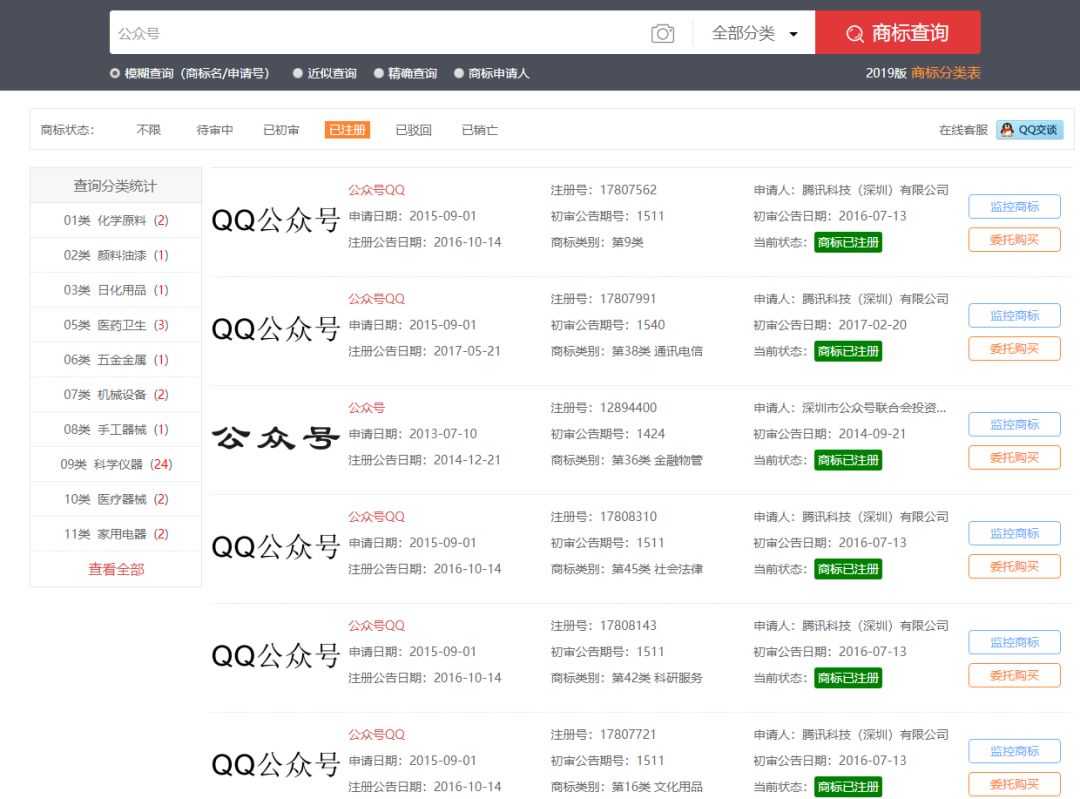The image size is (1080, 799).
Task: Click the text 第45类 社会法律
Action: pyautogui.click(x=657, y=569)
